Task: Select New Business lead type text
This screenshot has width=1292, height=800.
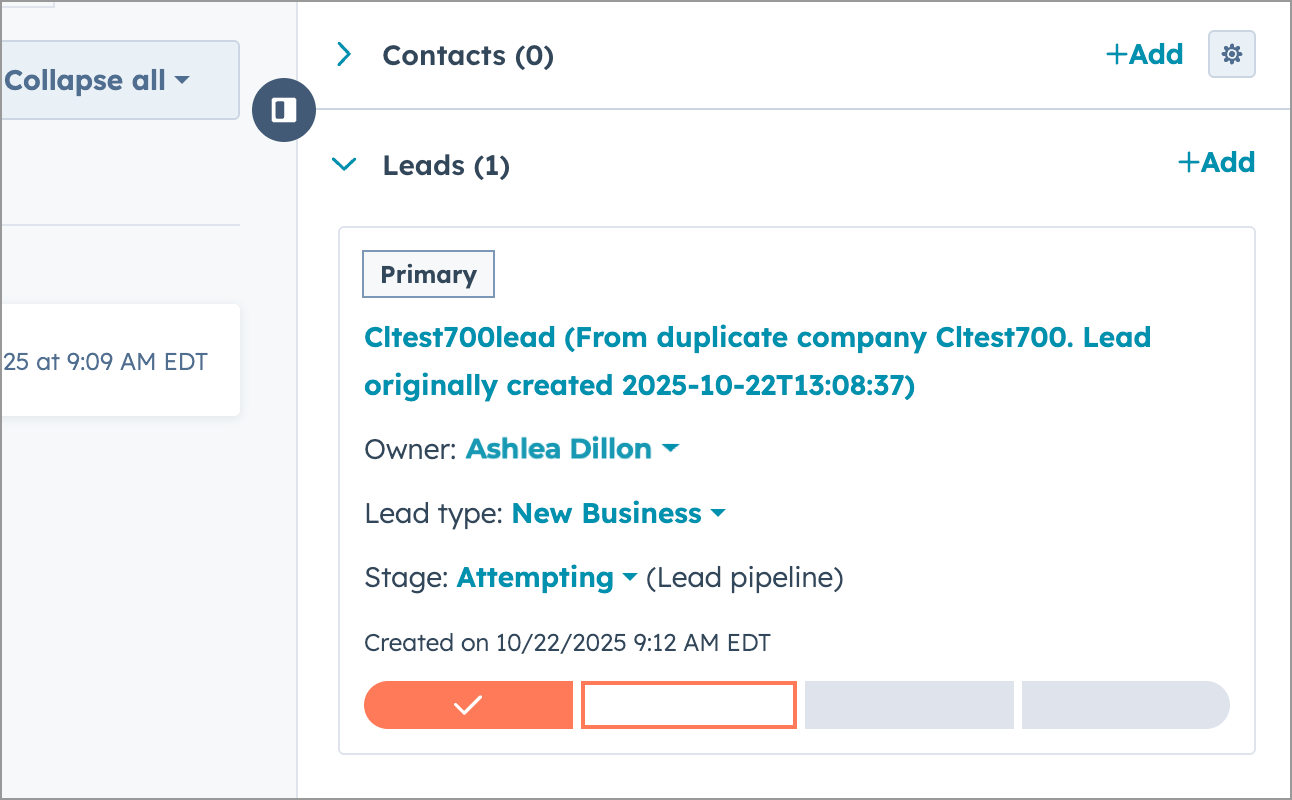Action: tap(605, 513)
